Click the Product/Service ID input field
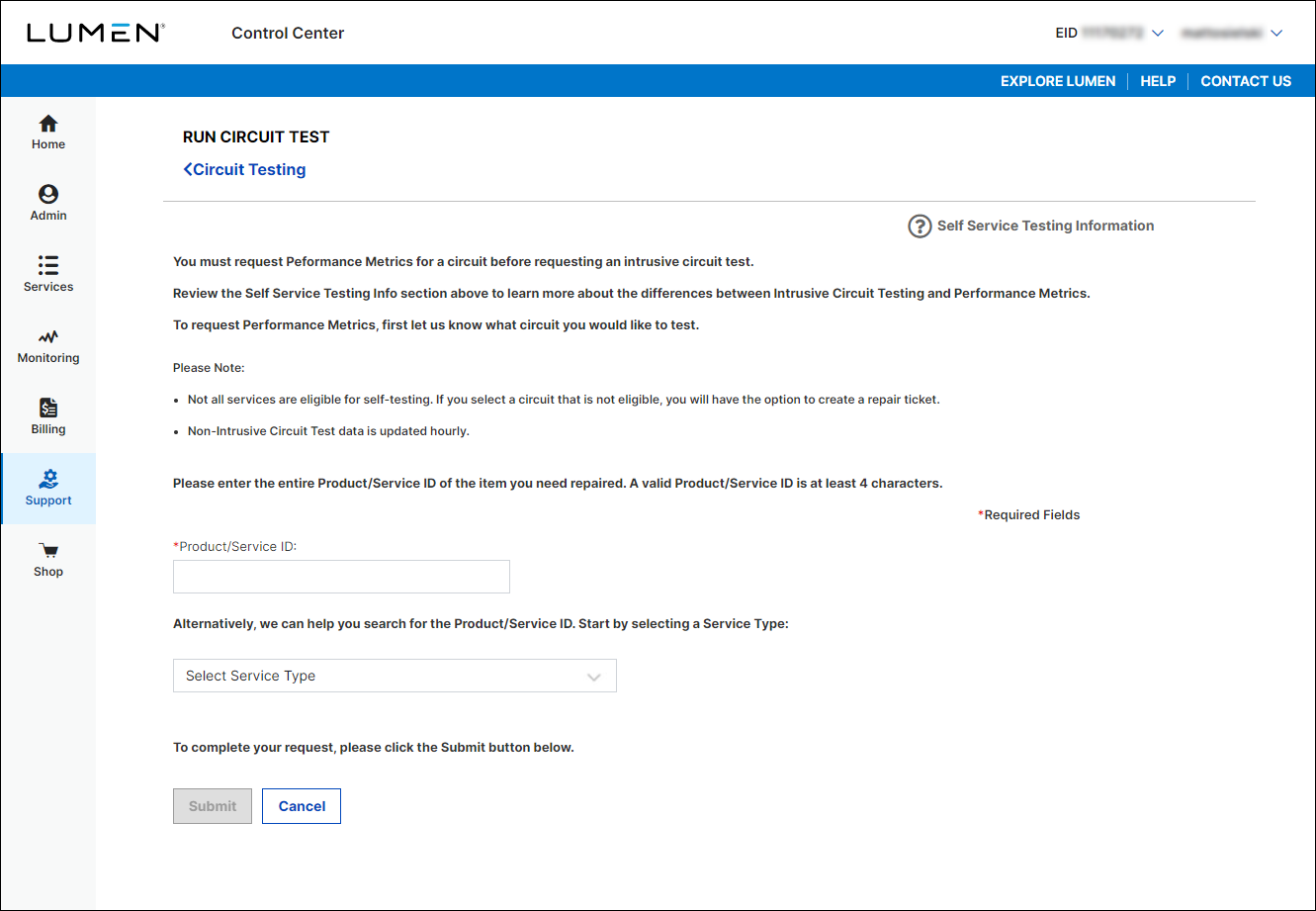This screenshot has height=911, width=1316. (x=341, y=577)
